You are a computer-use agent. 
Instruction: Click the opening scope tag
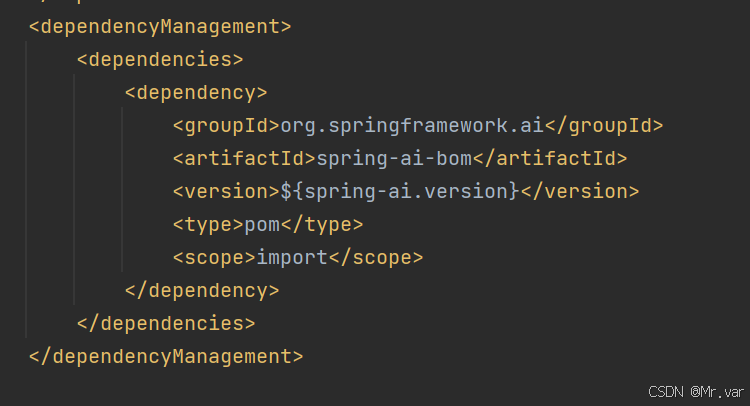(x=214, y=258)
